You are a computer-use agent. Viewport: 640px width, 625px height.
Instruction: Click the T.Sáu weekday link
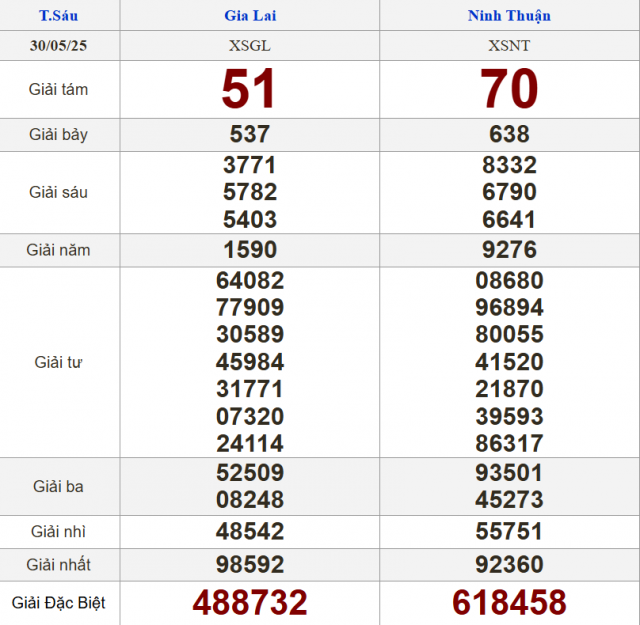click(x=58, y=16)
